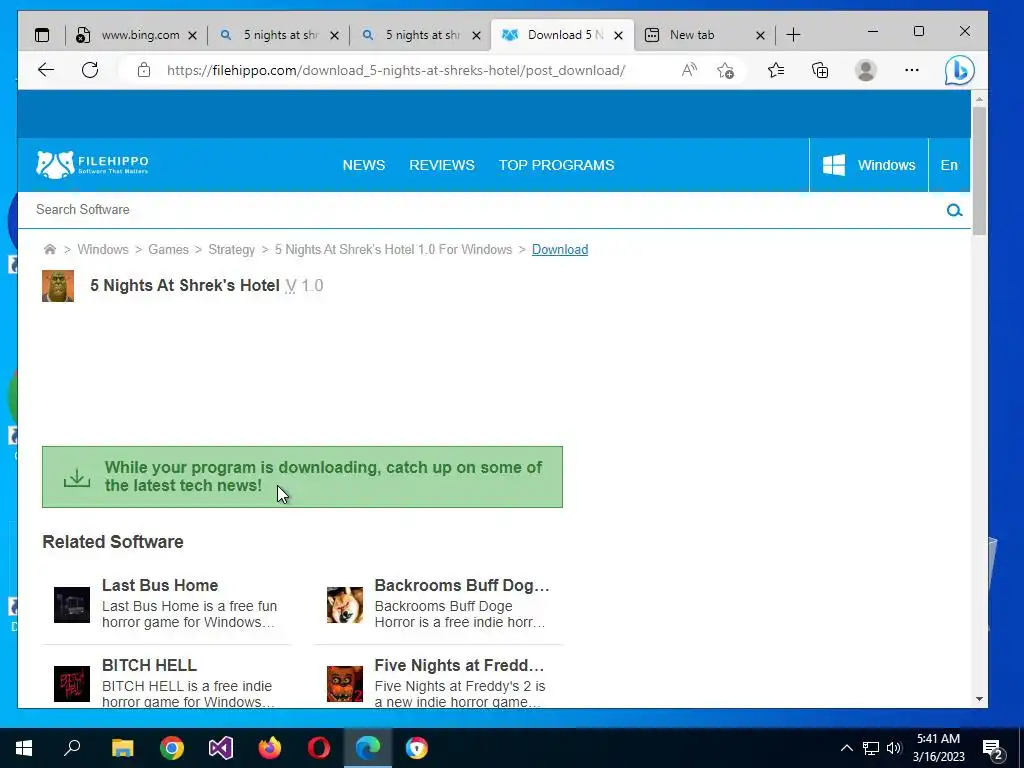Open the notification center icon

[x=993, y=750]
